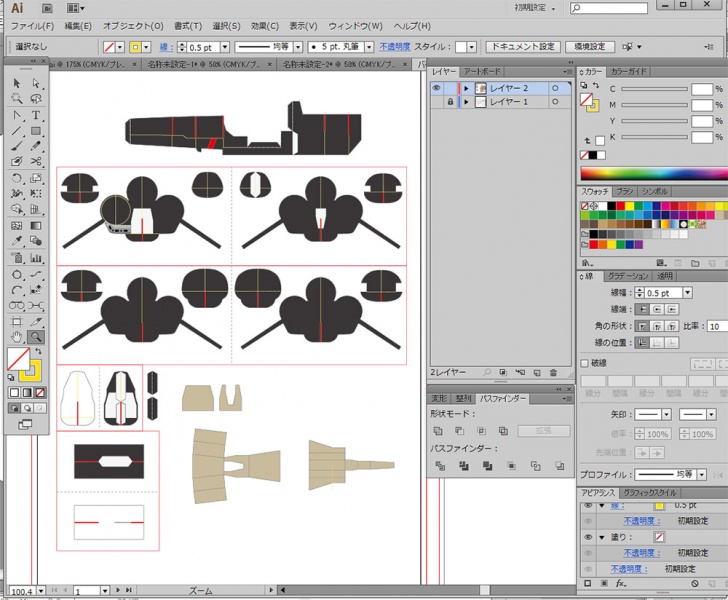This screenshot has height=600, width=728.
Task: Select the Paintbrush tool
Action: click(x=17, y=146)
